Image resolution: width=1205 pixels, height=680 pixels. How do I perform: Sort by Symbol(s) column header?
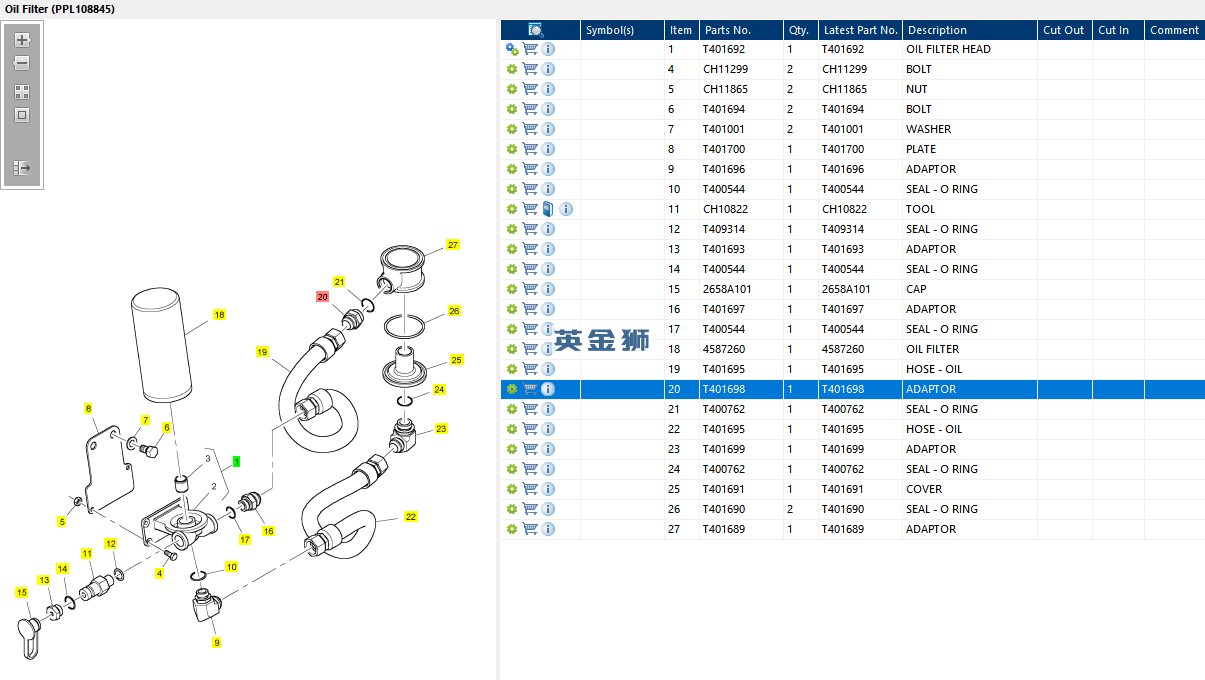[x=622, y=30]
